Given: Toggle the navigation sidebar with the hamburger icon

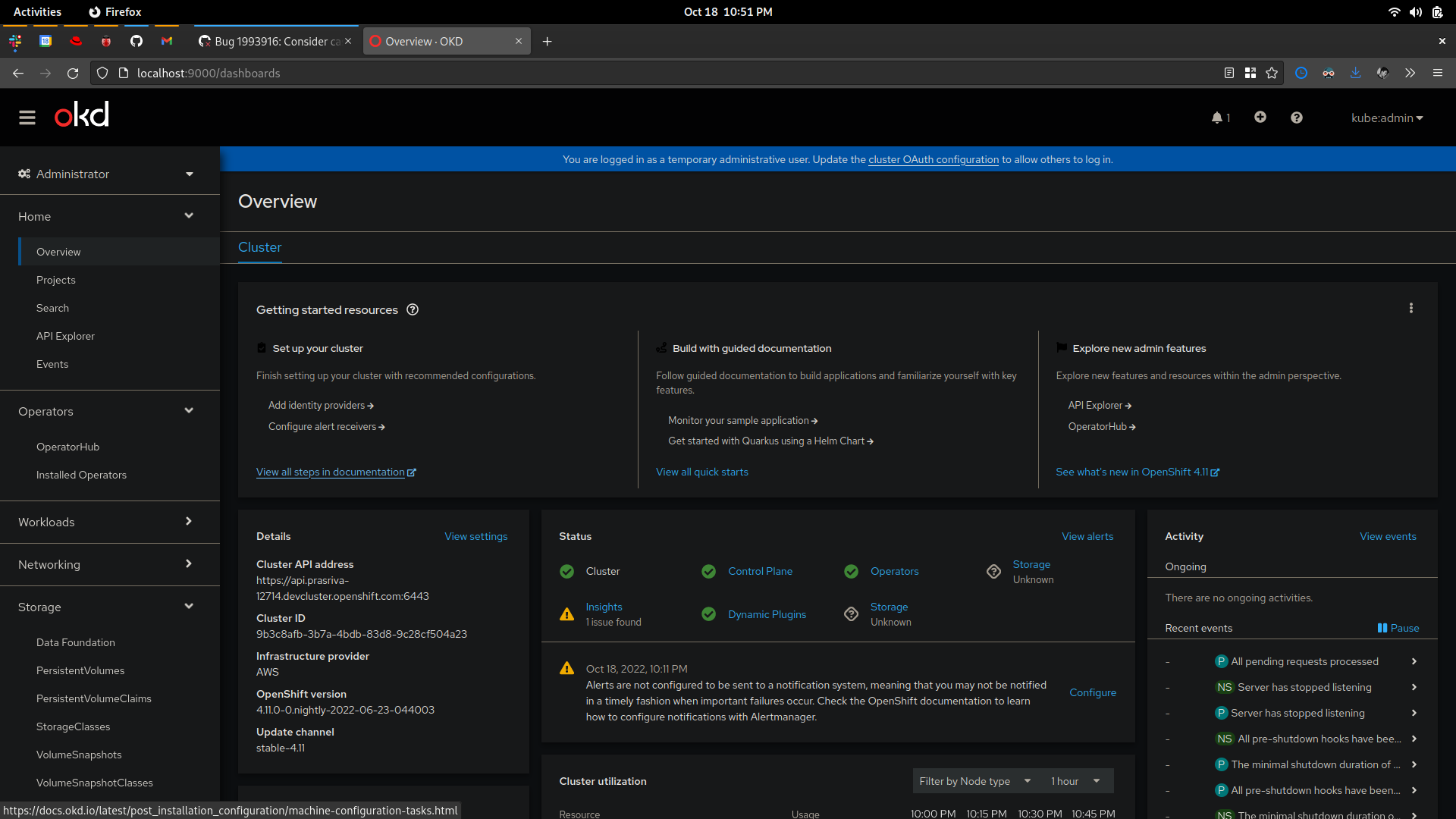Looking at the screenshot, I should point(27,118).
